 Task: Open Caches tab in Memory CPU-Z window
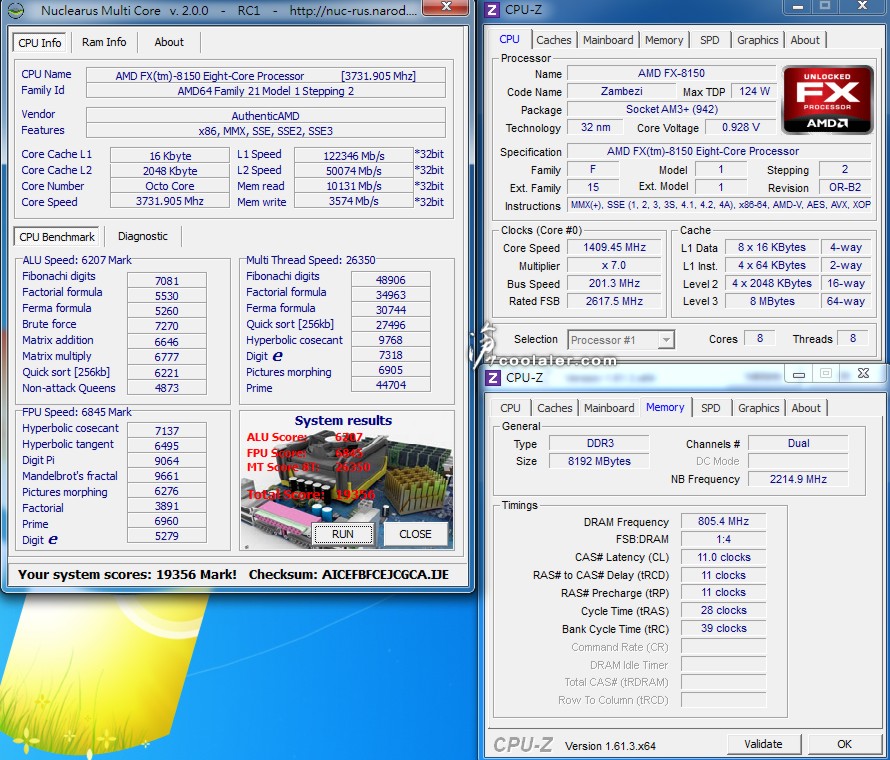tap(555, 408)
